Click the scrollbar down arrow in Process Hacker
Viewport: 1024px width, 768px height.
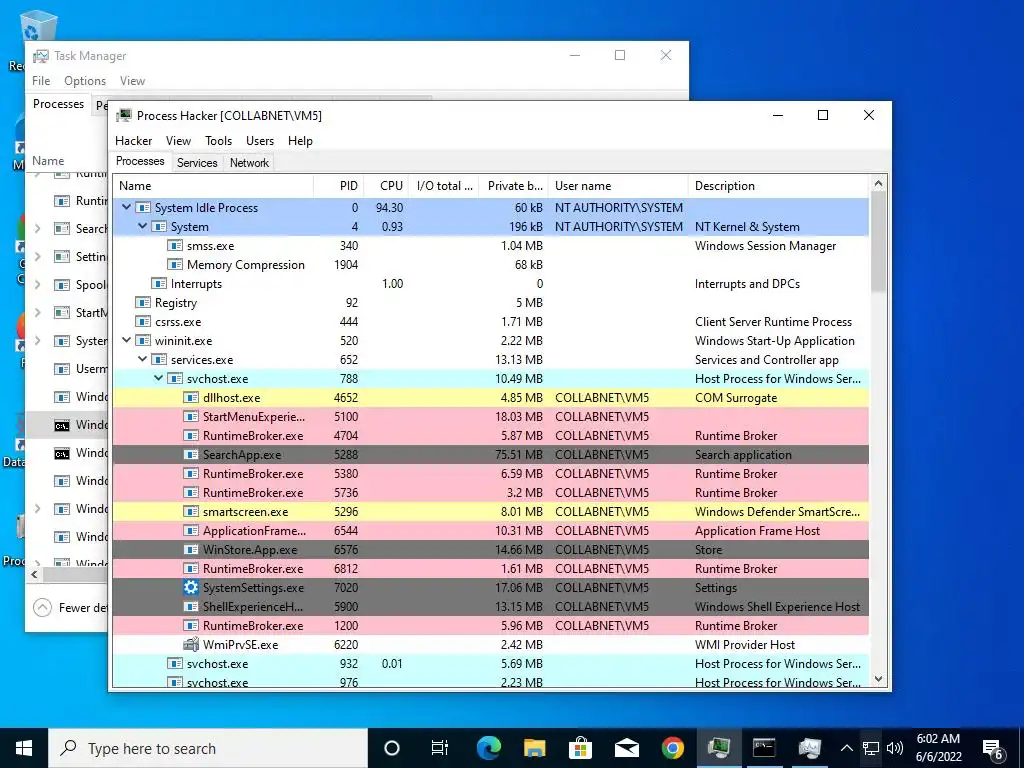point(878,679)
